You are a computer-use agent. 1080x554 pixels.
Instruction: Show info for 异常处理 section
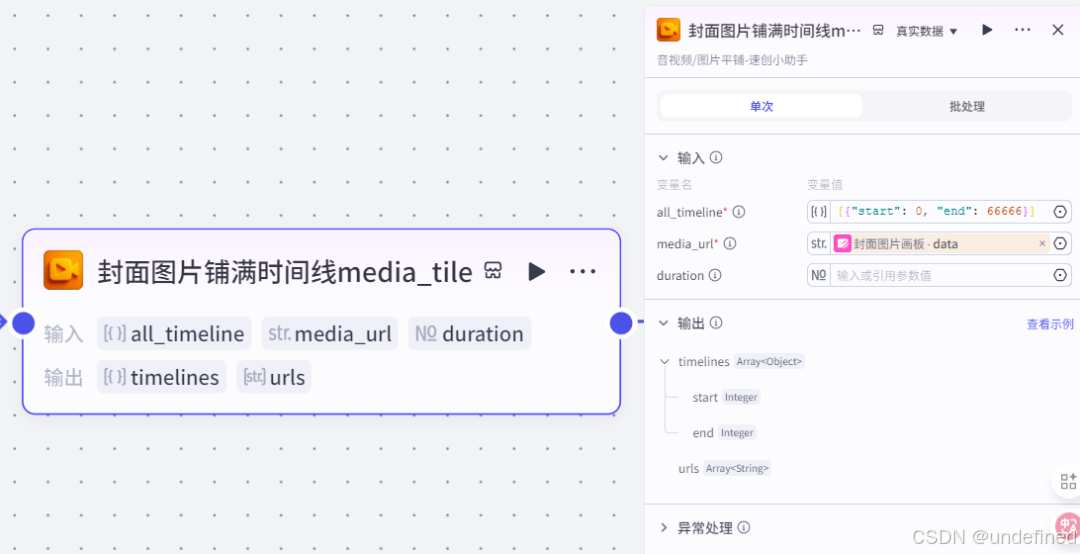[x=744, y=528]
